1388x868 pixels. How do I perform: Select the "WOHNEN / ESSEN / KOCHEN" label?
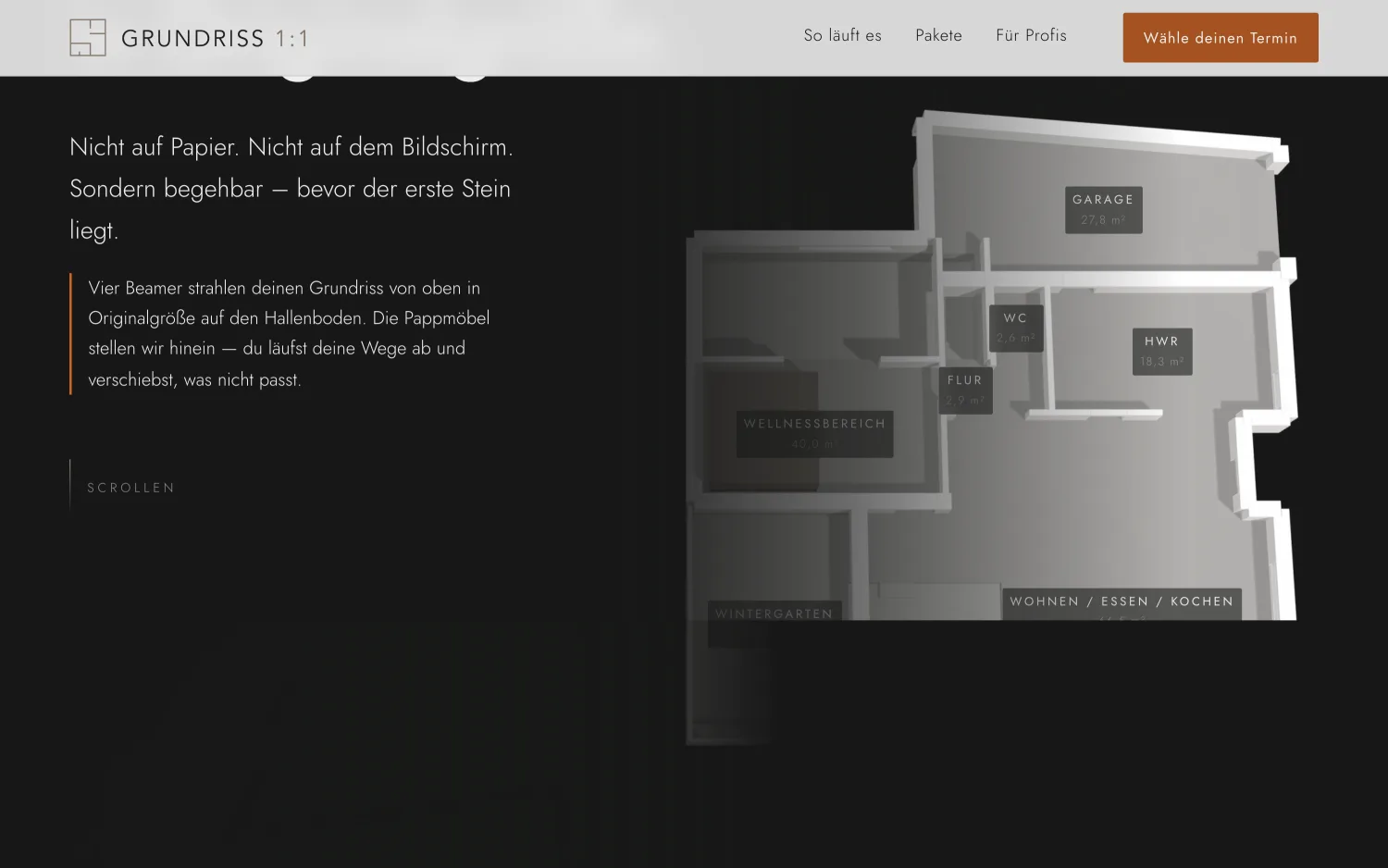(x=1122, y=602)
